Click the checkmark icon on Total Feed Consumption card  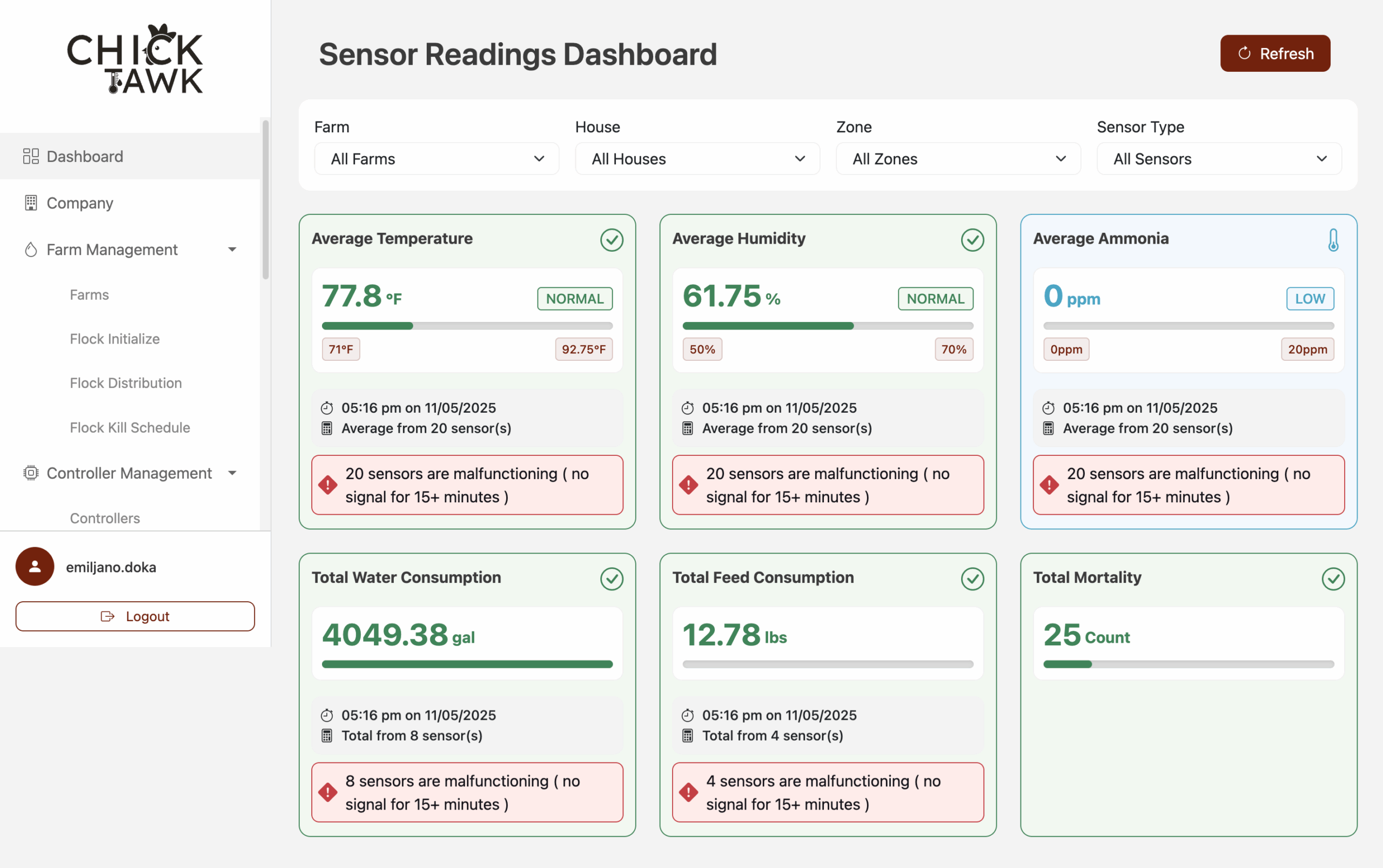972,578
